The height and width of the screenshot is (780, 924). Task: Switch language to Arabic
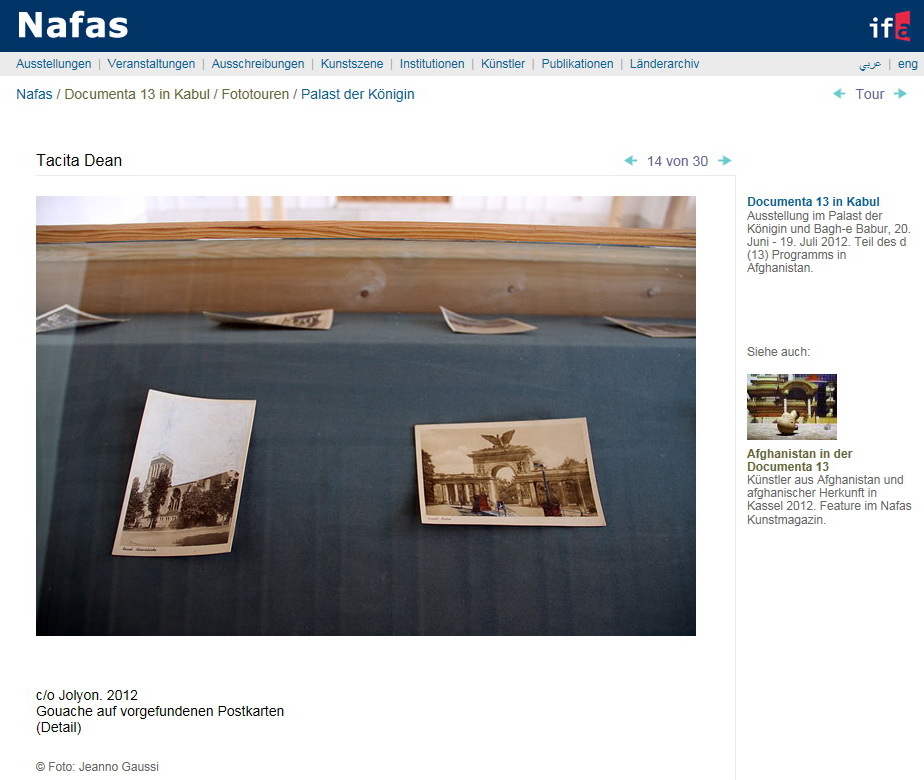[x=870, y=64]
